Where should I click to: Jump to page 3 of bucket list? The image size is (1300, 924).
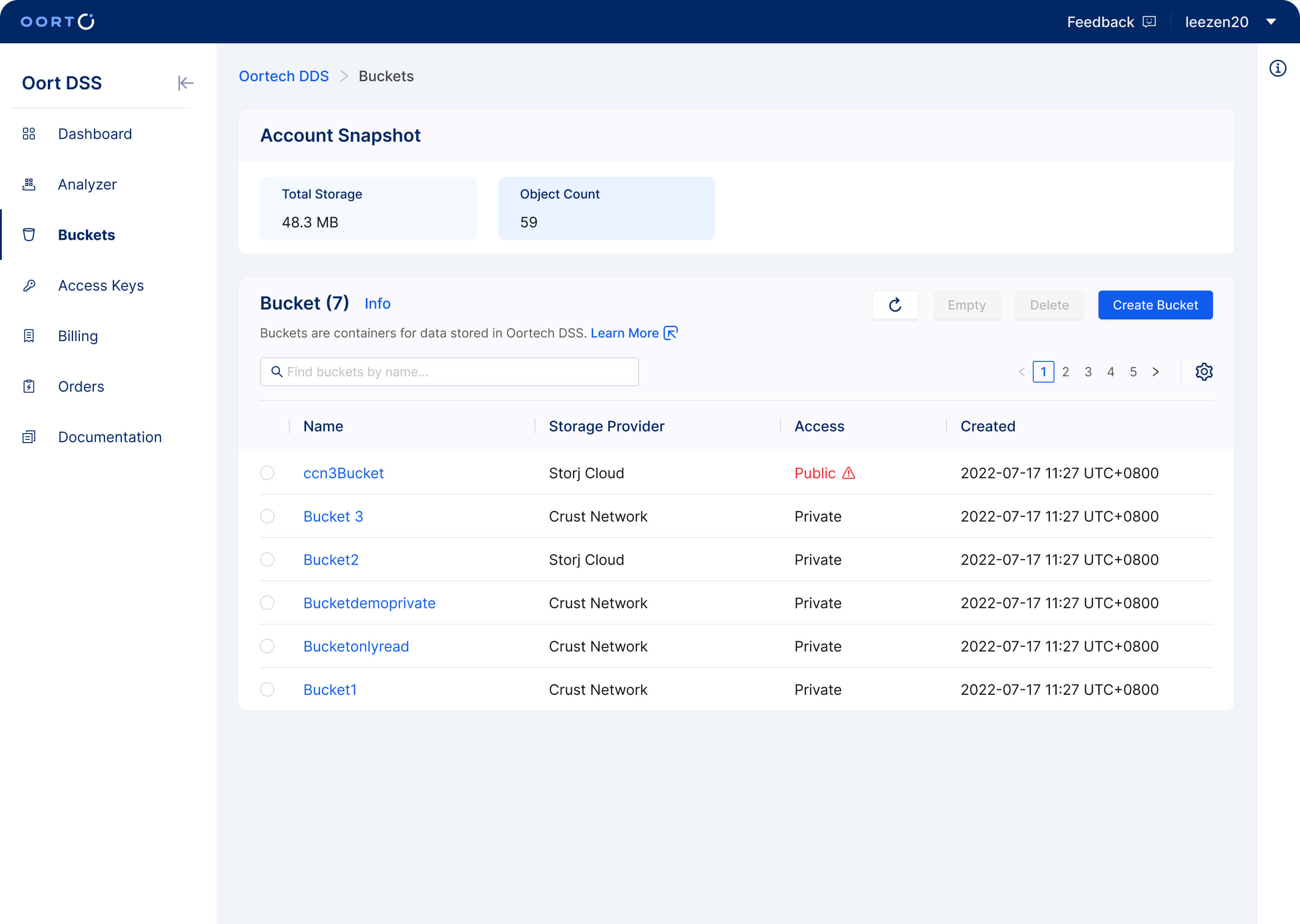(1088, 371)
